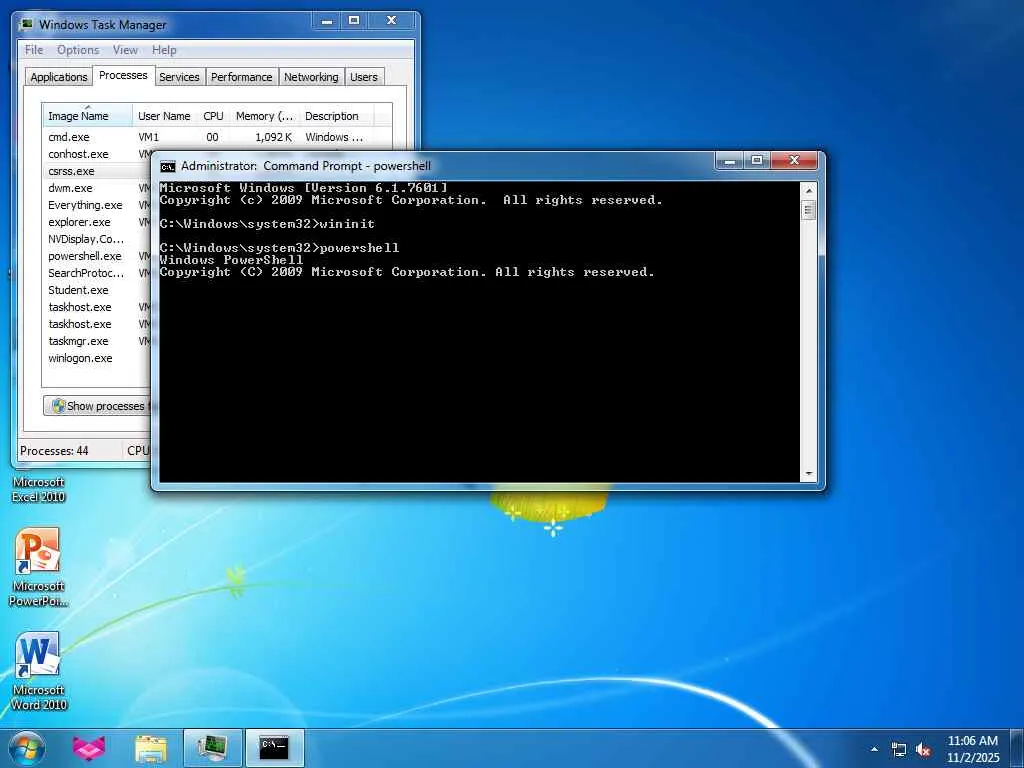Launch the pink cat-face app in the taskbar
The image size is (1024, 768).
[x=89, y=748]
